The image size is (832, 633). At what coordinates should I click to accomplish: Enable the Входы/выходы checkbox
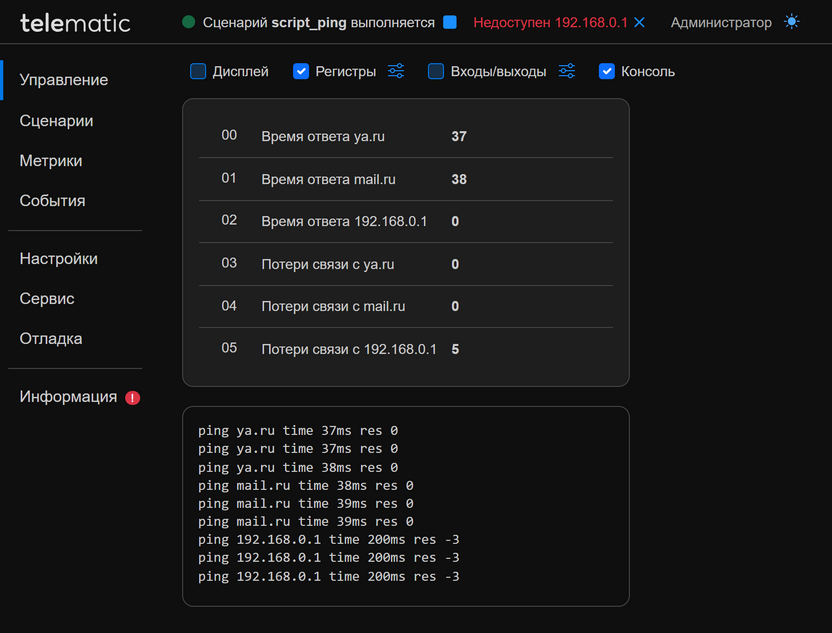coord(436,71)
